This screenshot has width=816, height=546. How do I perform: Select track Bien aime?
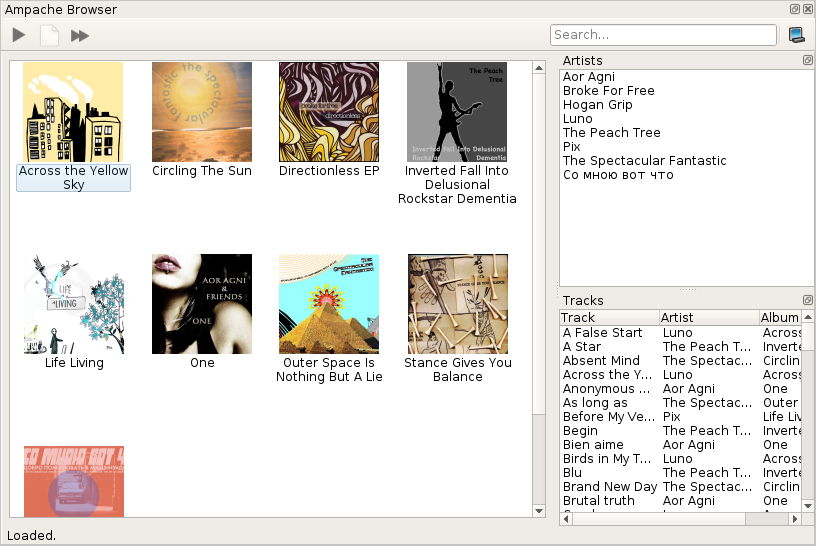593,445
